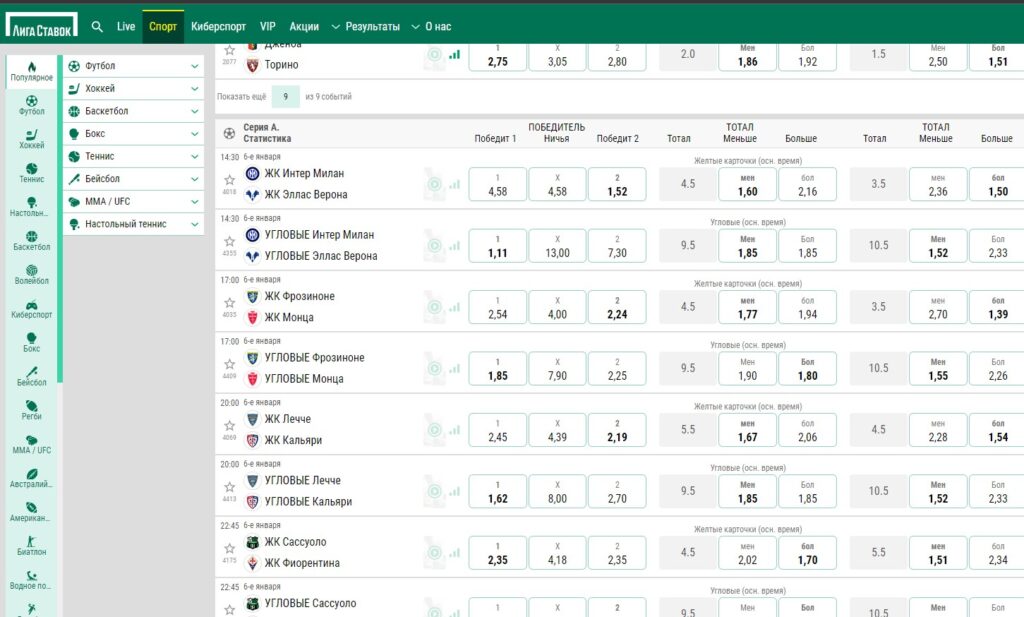Screen dimensions: 1024x617
Task: Open statistics bars icon for ЖК Лечче match
Action: point(455,430)
